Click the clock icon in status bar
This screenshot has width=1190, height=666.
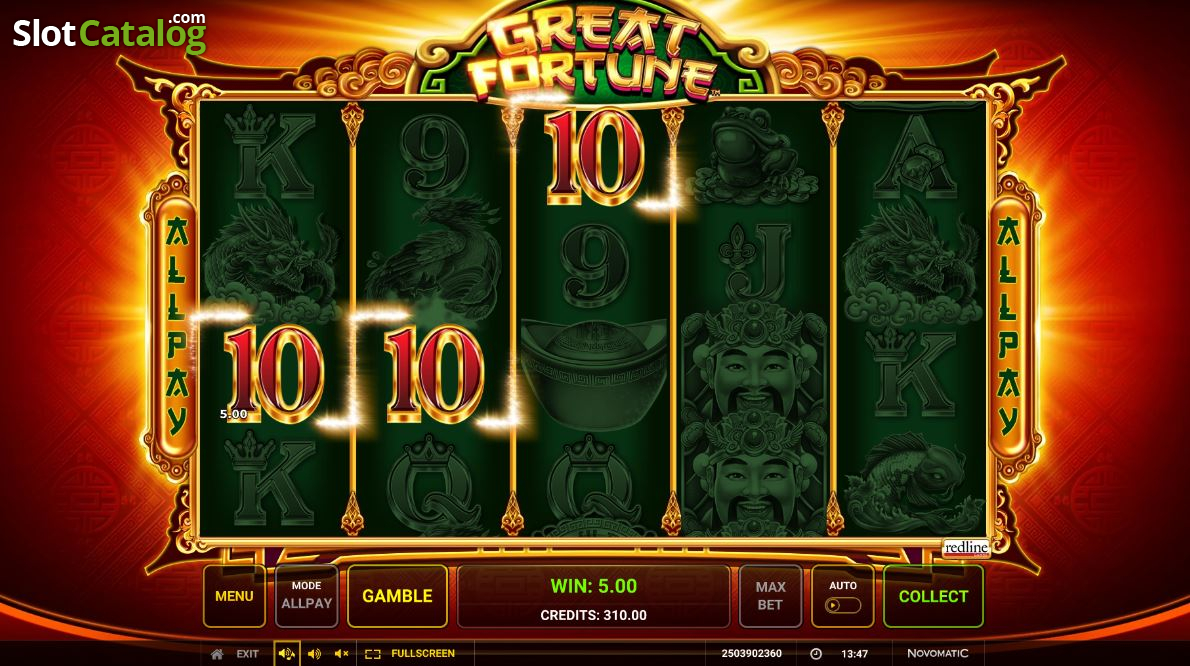point(816,653)
